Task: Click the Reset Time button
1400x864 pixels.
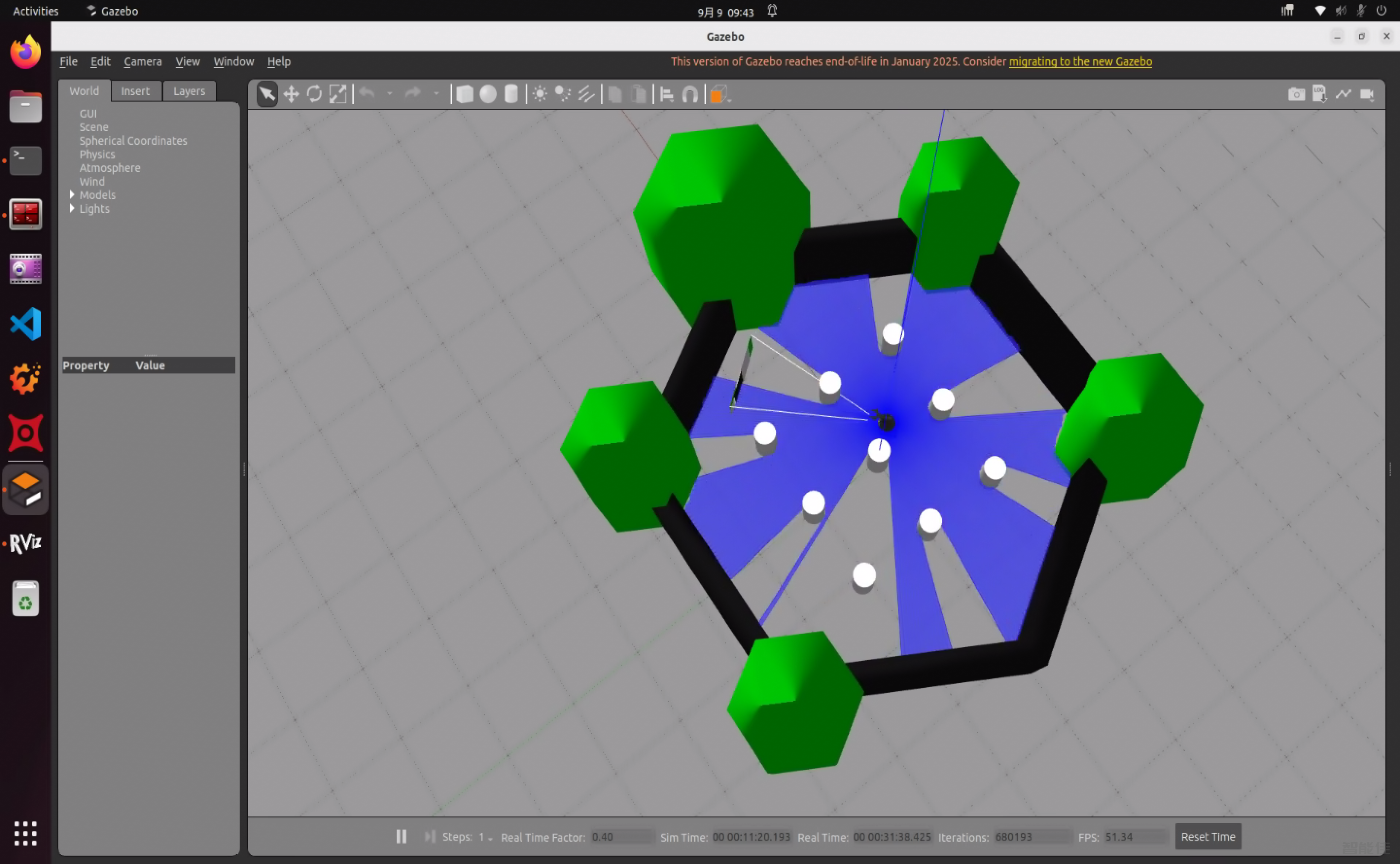Action: click(x=1207, y=837)
